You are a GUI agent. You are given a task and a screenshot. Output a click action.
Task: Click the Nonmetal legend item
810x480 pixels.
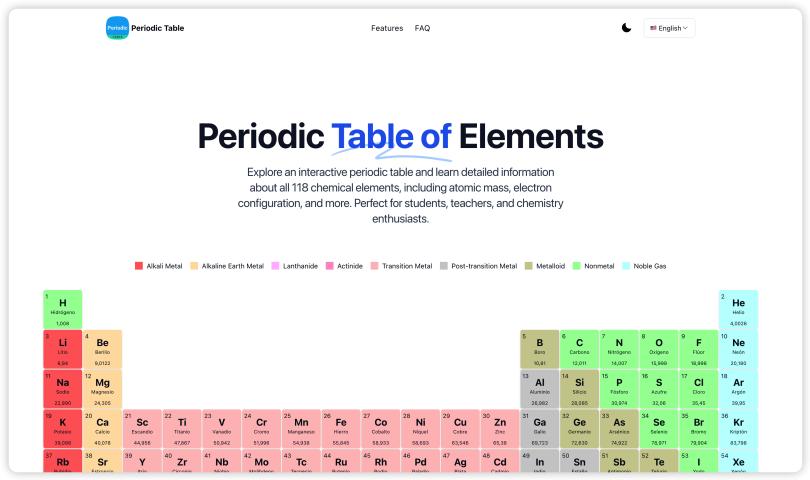pos(602,266)
